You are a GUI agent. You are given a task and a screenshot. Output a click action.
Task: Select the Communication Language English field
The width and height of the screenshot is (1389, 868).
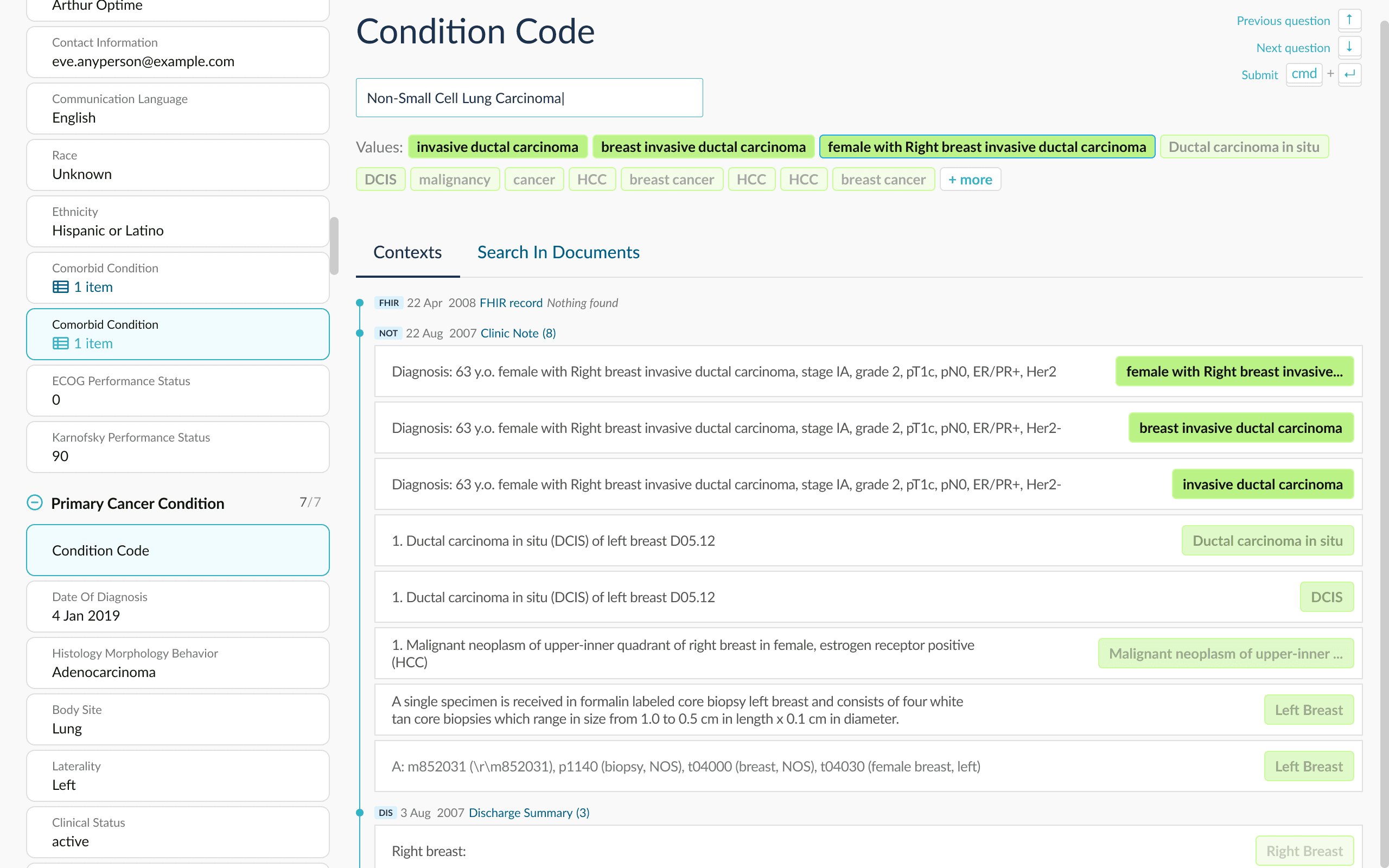(x=178, y=108)
